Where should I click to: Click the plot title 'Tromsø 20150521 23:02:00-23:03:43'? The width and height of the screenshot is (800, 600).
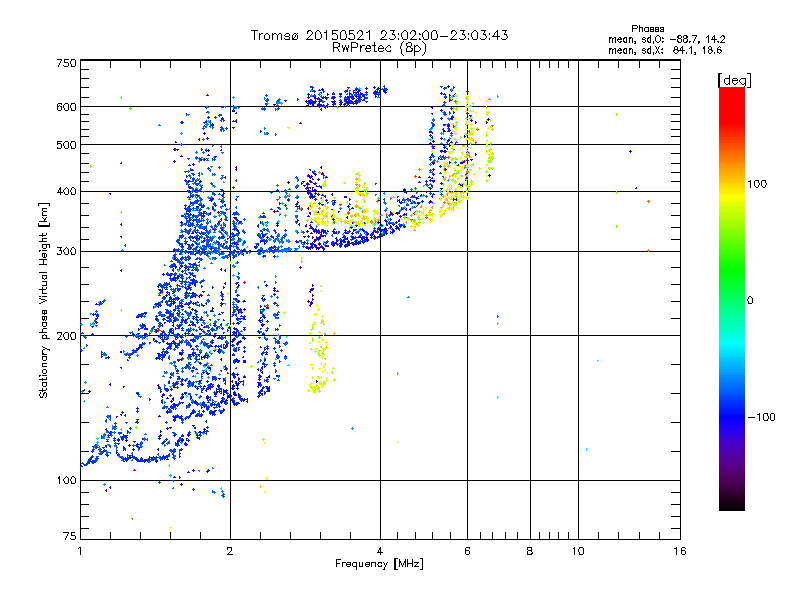tap(379, 35)
